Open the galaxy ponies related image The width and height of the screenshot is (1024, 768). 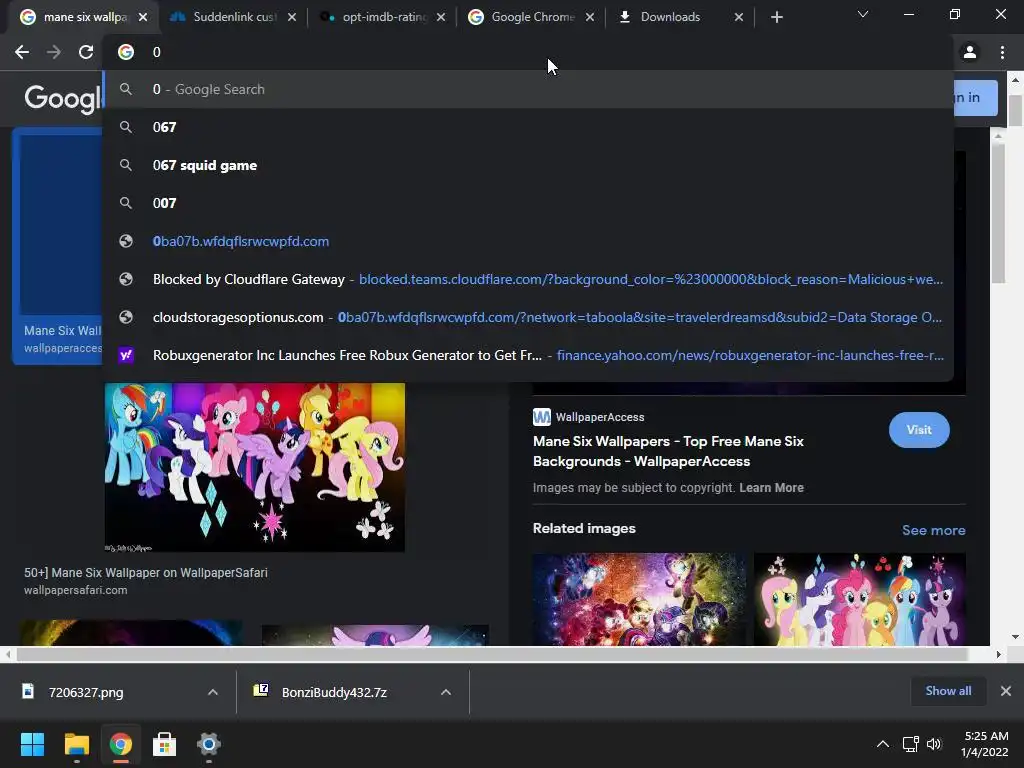(639, 600)
